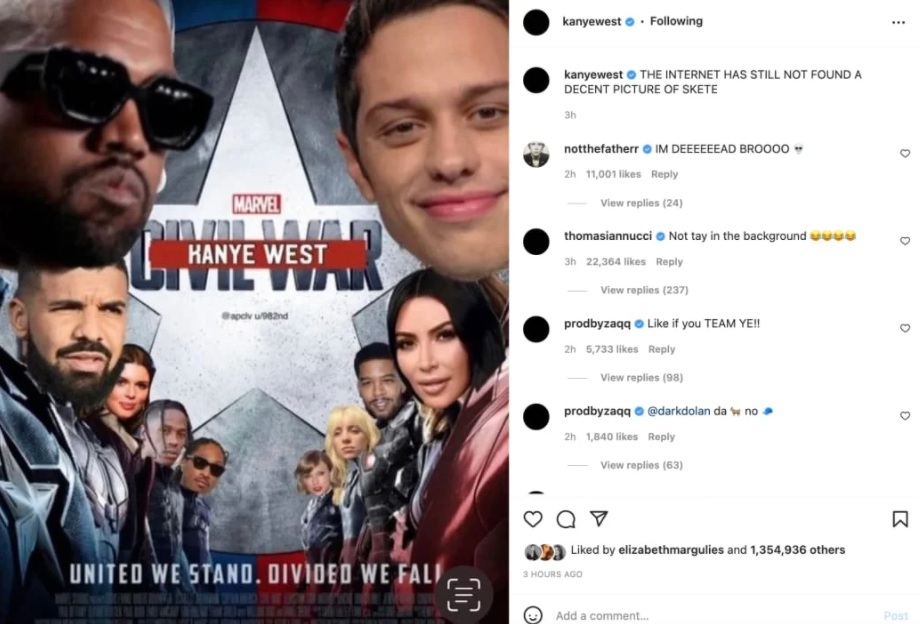Viewport: 920px width, 624px height.
Task: Expand View replies (24)
Action: coord(641,203)
